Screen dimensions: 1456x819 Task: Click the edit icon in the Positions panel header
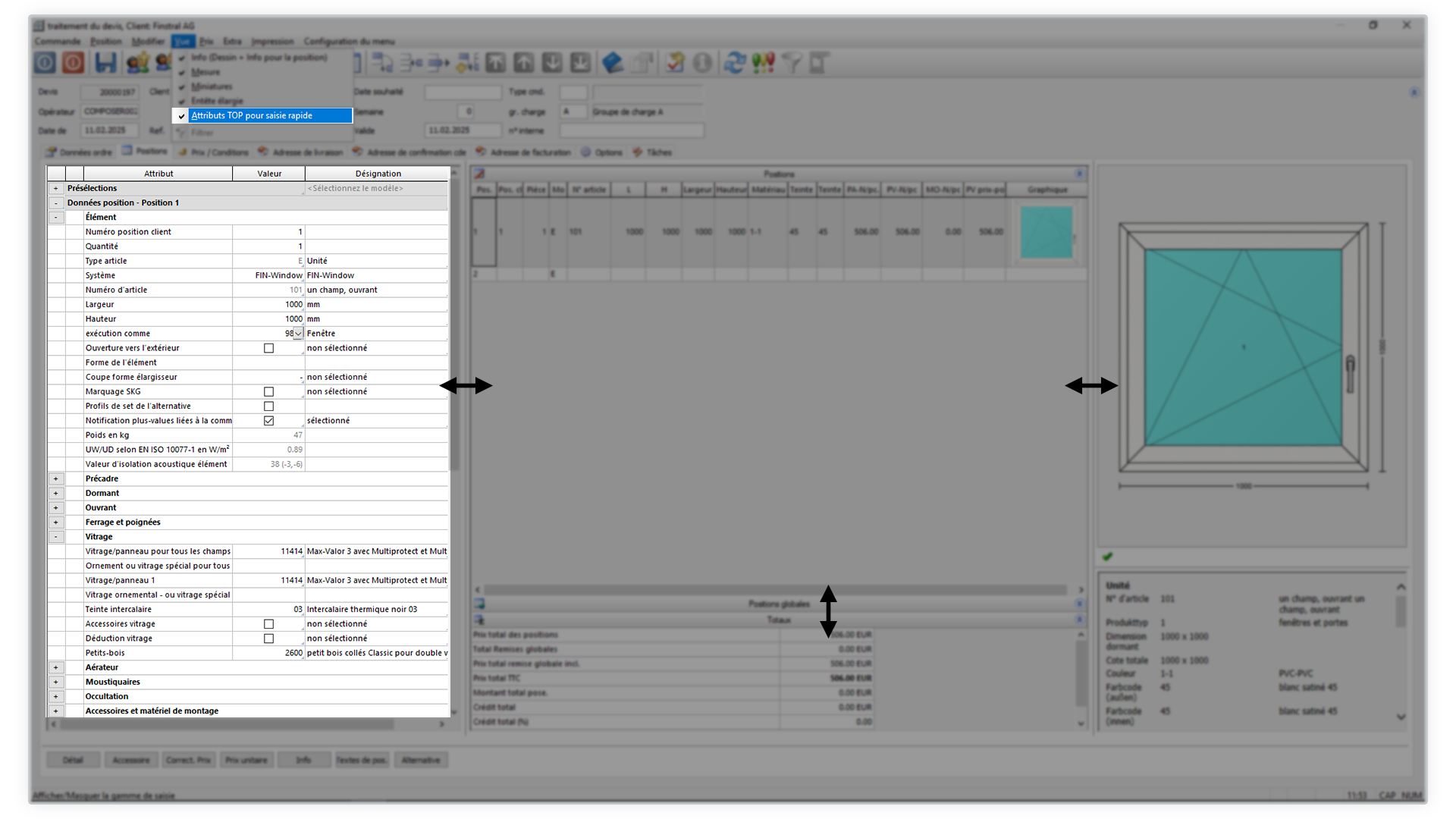click(x=479, y=174)
